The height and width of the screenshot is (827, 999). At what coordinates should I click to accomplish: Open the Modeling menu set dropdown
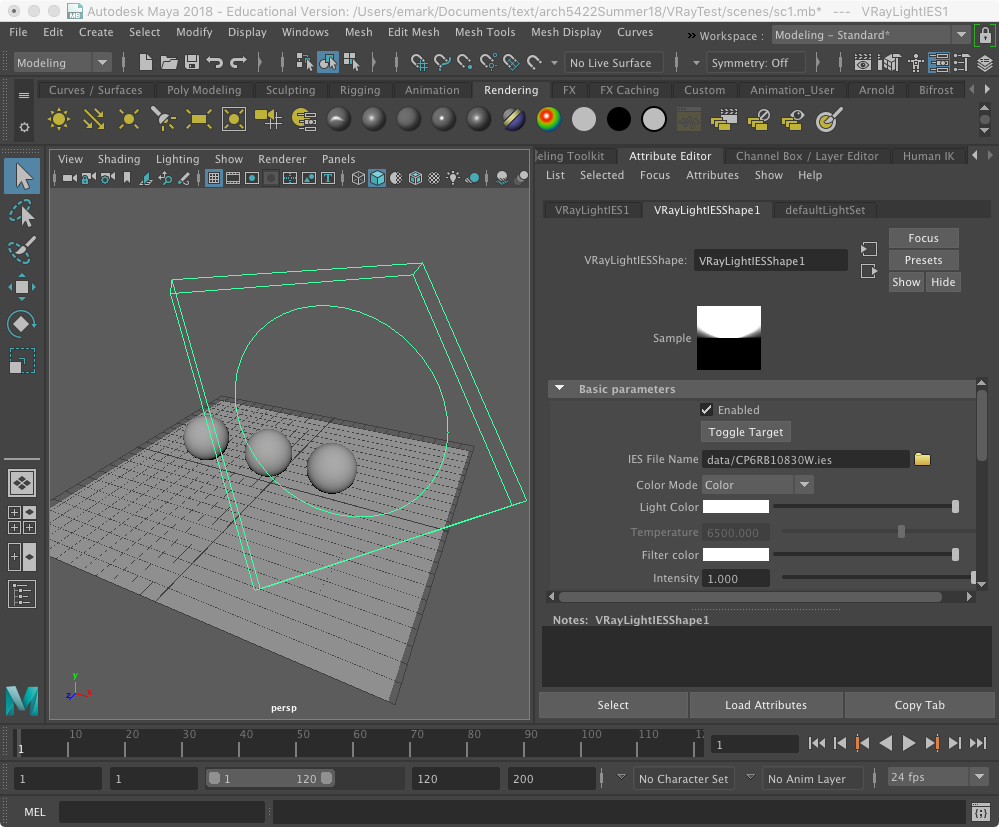coord(62,62)
